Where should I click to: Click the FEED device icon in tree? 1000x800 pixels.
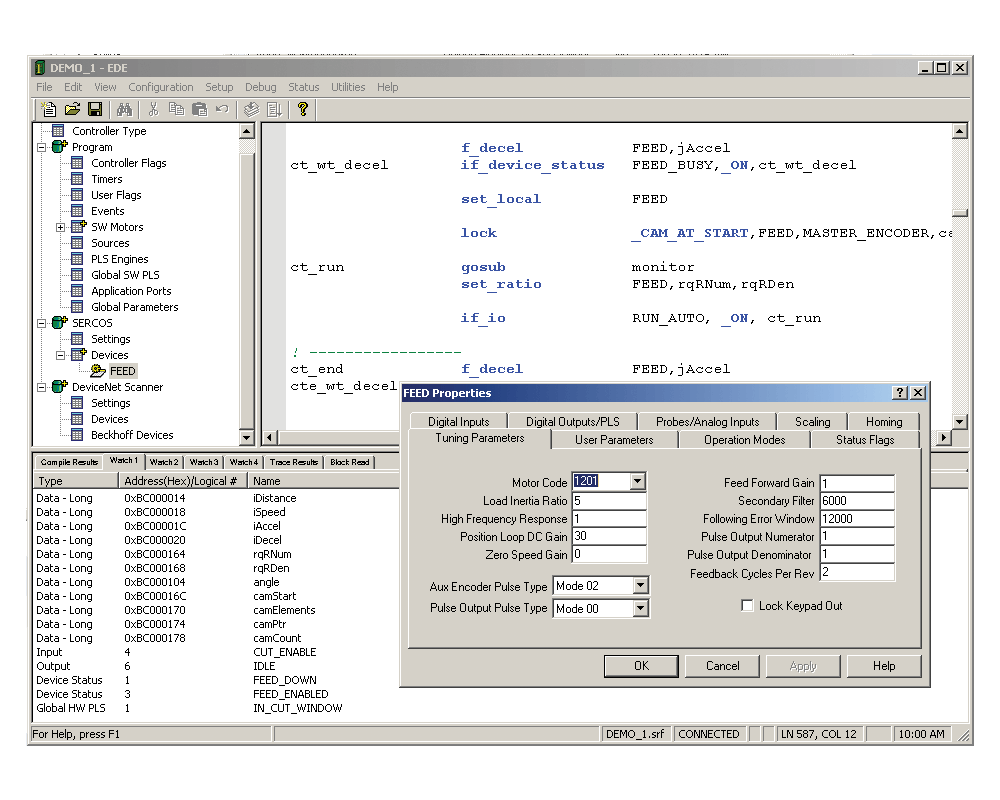[x=98, y=371]
